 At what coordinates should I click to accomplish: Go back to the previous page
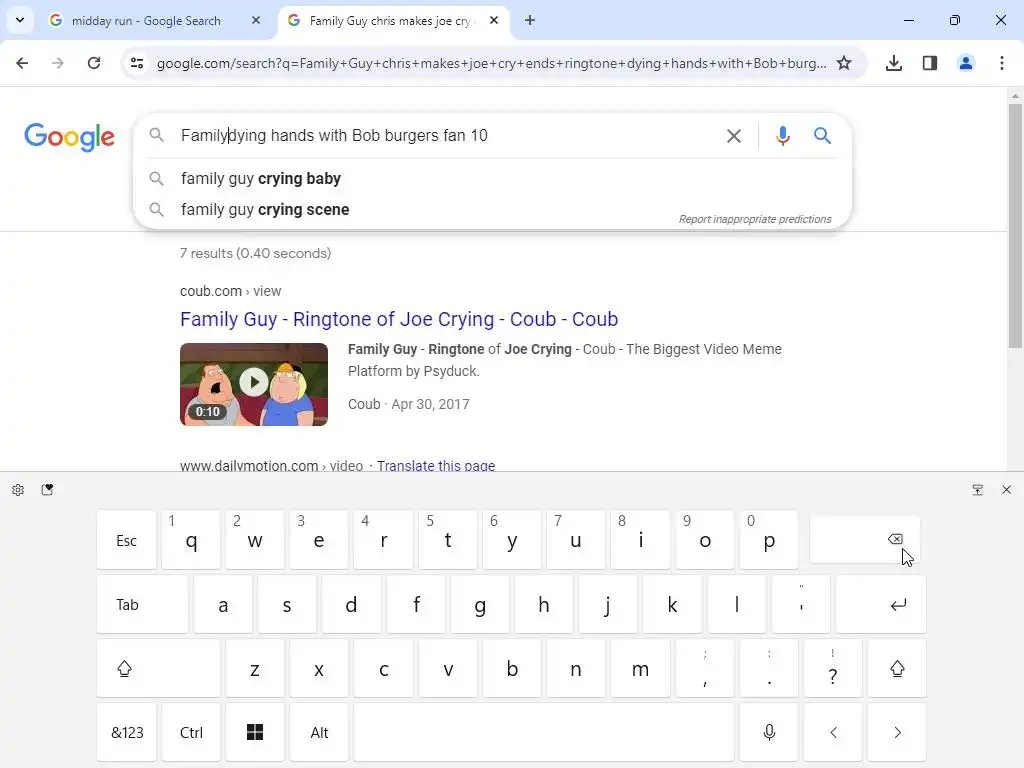point(22,63)
